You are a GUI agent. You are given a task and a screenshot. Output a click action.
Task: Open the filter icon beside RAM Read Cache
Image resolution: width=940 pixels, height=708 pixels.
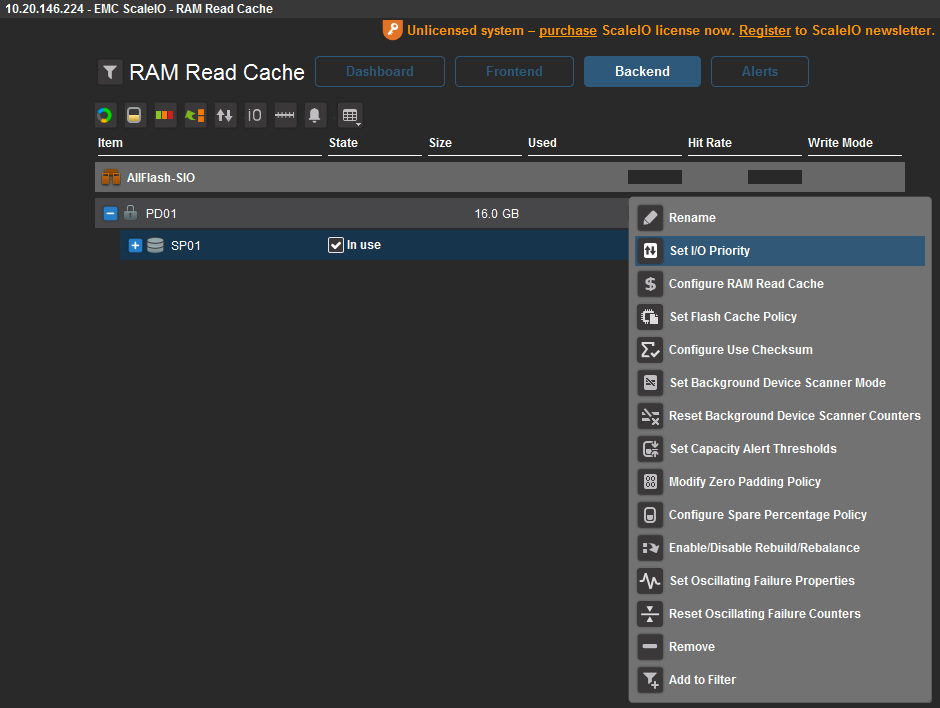[110, 72]
